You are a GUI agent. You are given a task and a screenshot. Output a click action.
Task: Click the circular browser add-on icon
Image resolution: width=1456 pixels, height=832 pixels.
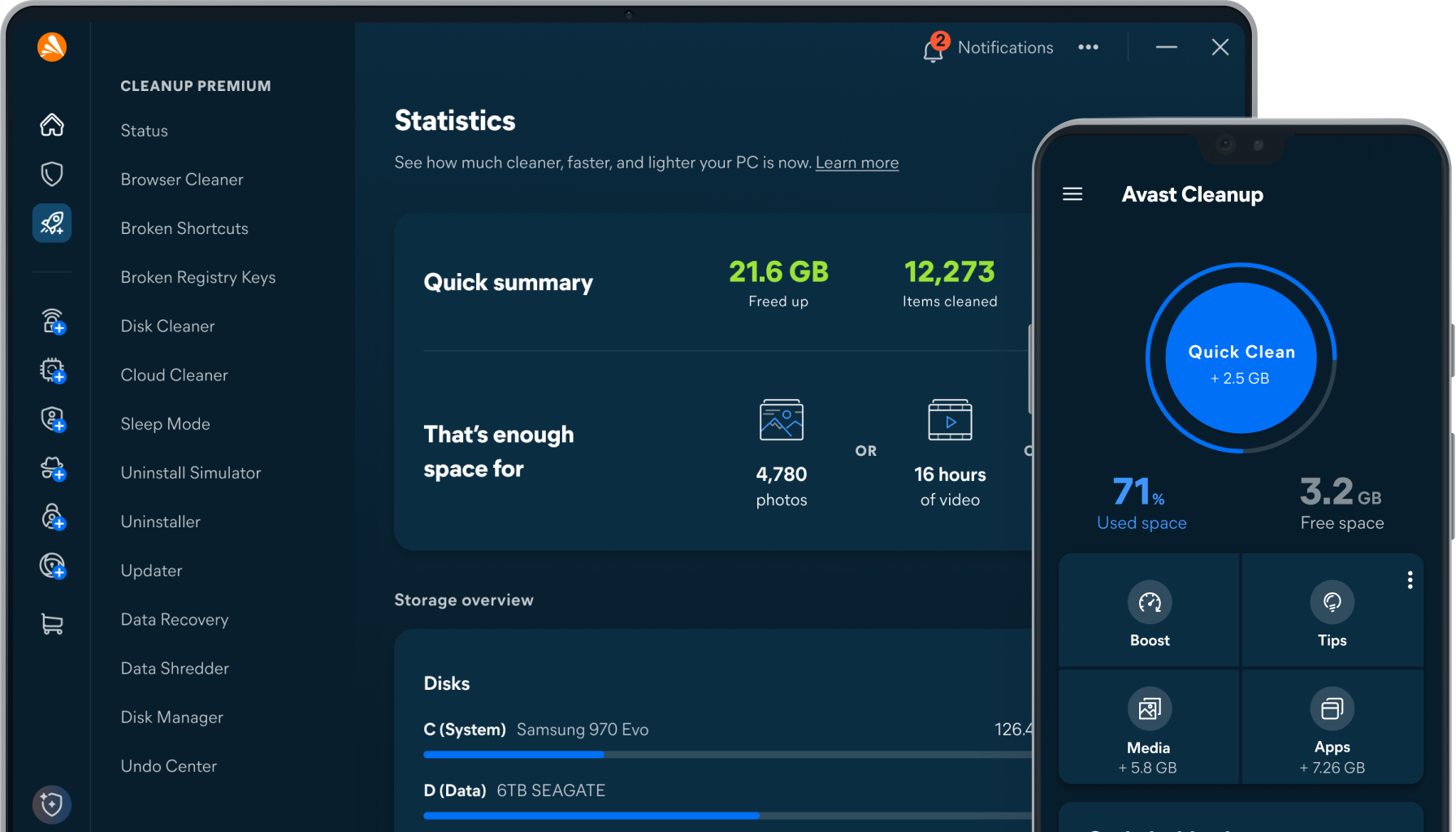53,565
